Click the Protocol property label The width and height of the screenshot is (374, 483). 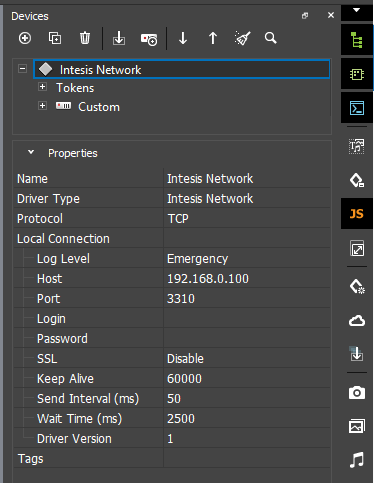coord(40,219)
